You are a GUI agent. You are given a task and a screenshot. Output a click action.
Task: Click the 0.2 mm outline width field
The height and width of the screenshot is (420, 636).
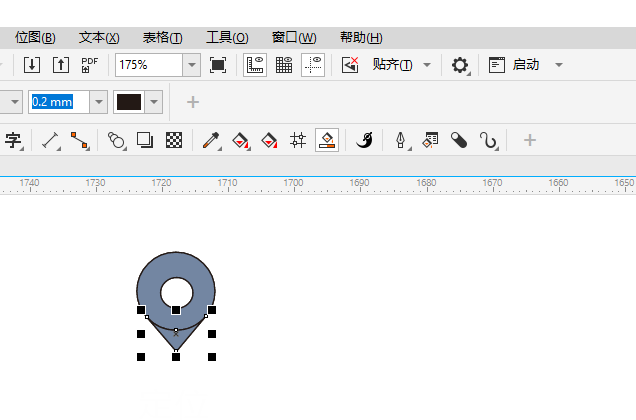[59, 102]
